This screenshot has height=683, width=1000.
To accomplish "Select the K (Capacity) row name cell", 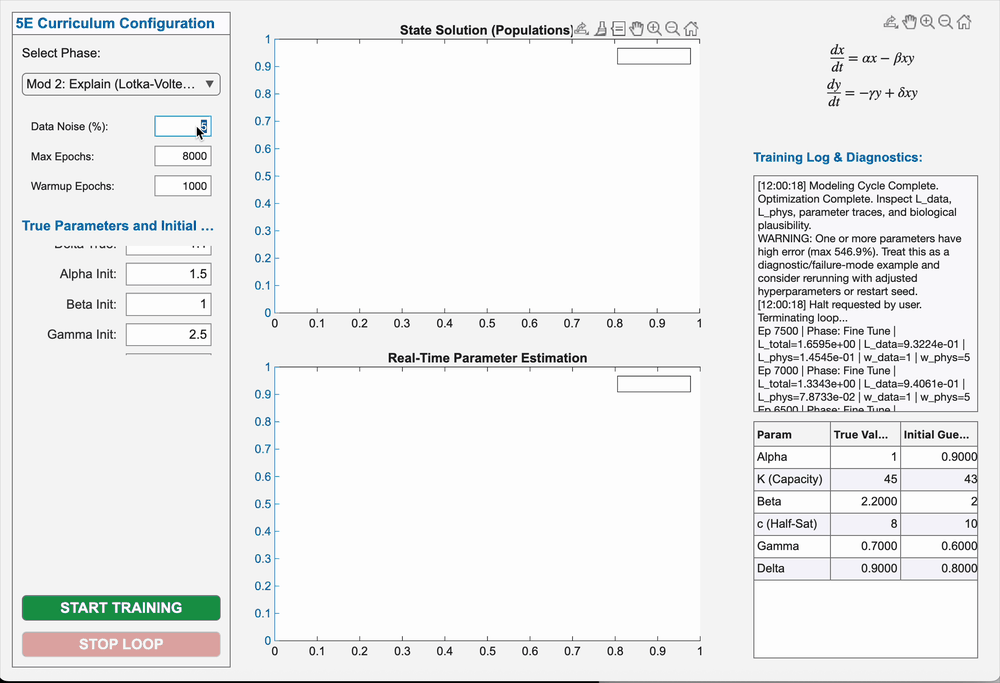I will pos(792,479).
